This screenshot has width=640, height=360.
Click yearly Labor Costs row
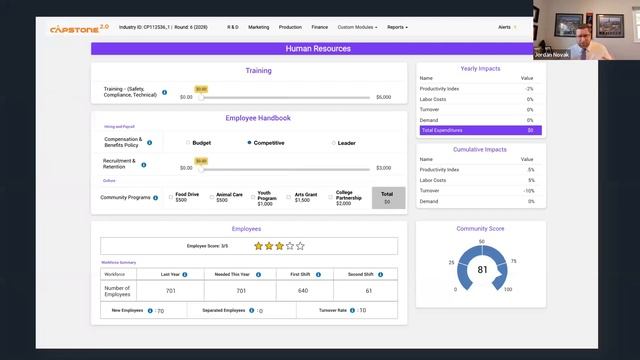pos(481,99)
